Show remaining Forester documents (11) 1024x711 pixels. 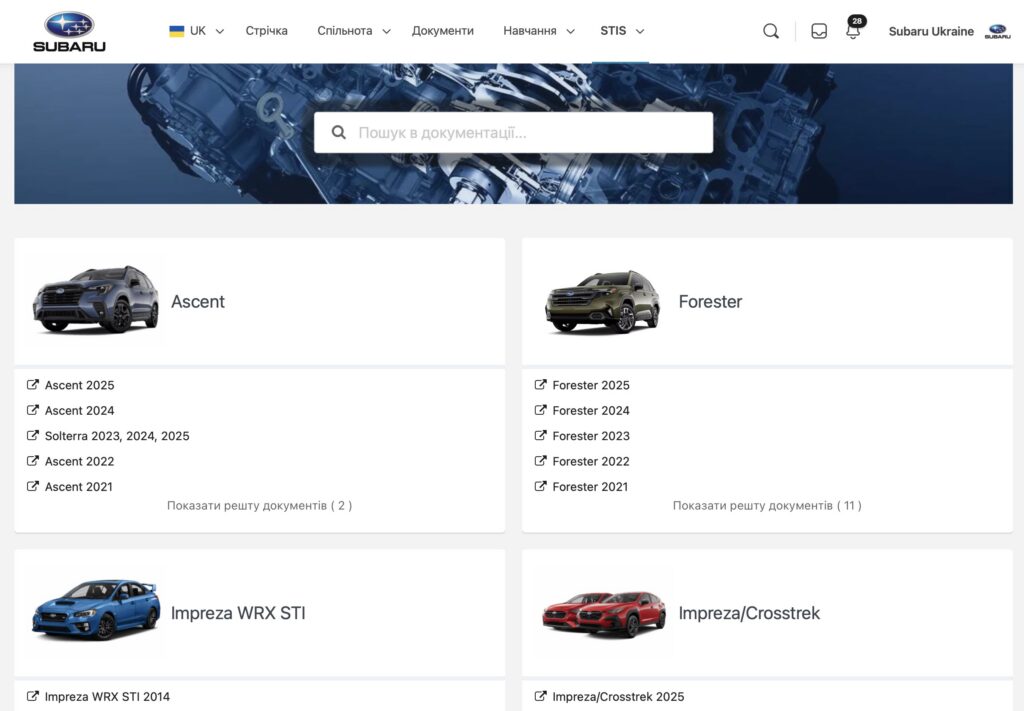(767, 506)
